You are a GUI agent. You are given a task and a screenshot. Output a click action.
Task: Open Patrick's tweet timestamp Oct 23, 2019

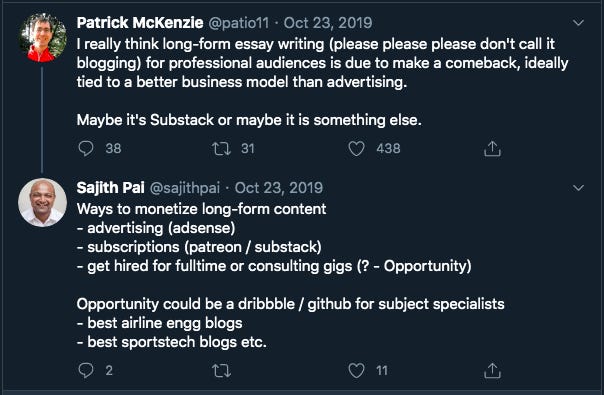coord(328,23)
